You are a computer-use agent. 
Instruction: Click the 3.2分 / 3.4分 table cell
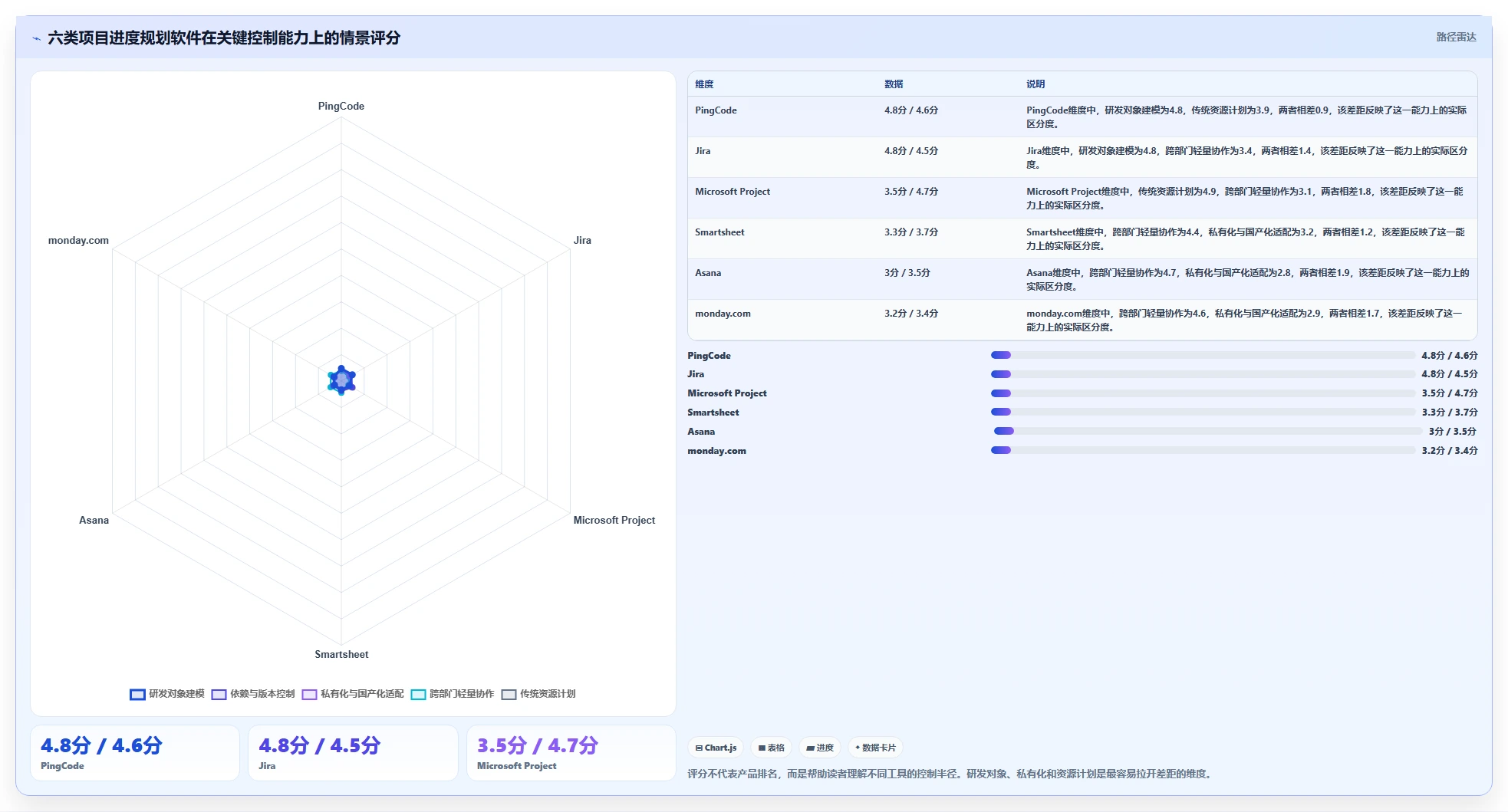[948, 320]
